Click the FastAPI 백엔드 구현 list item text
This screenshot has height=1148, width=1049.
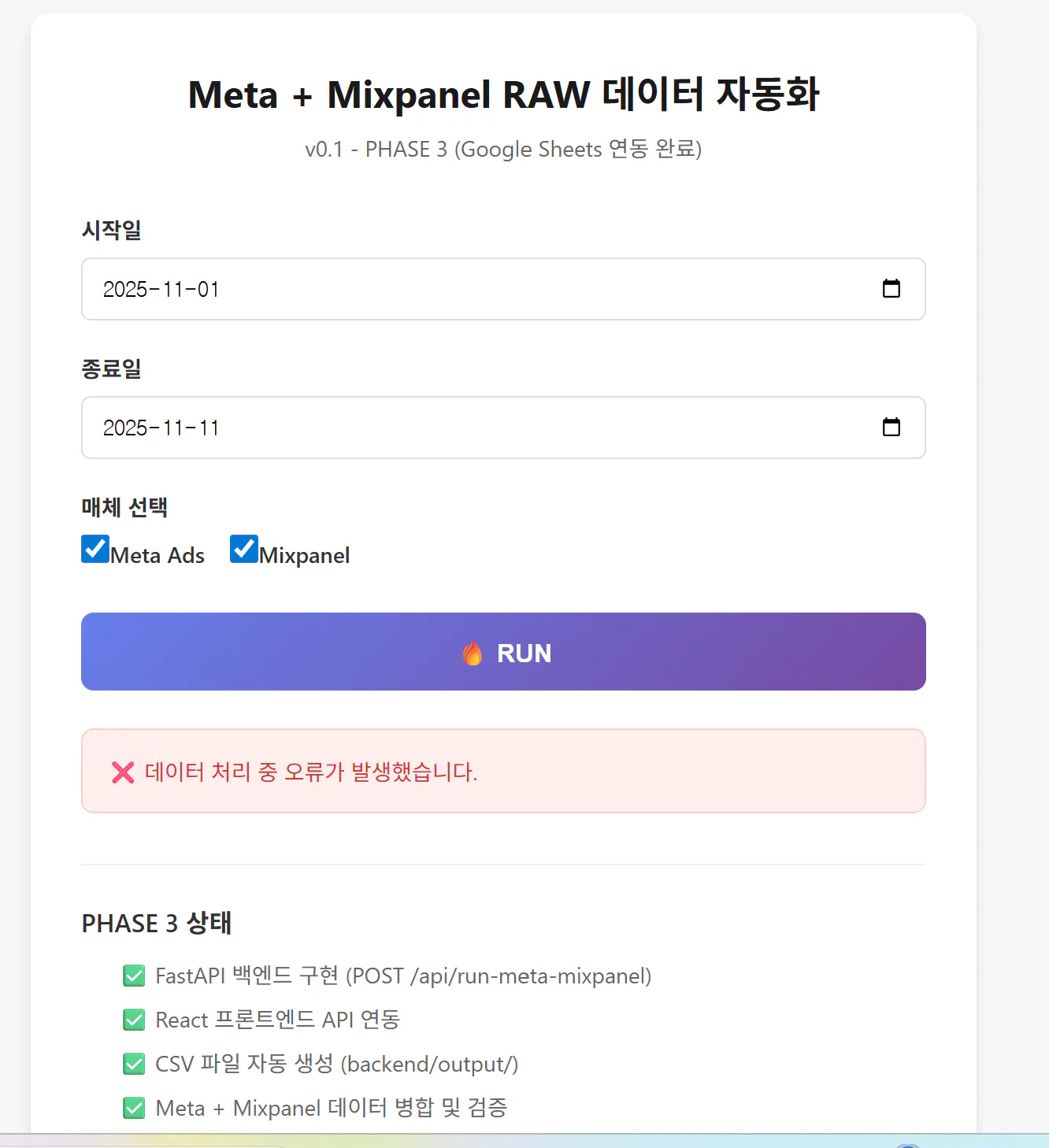pos(403,976)
